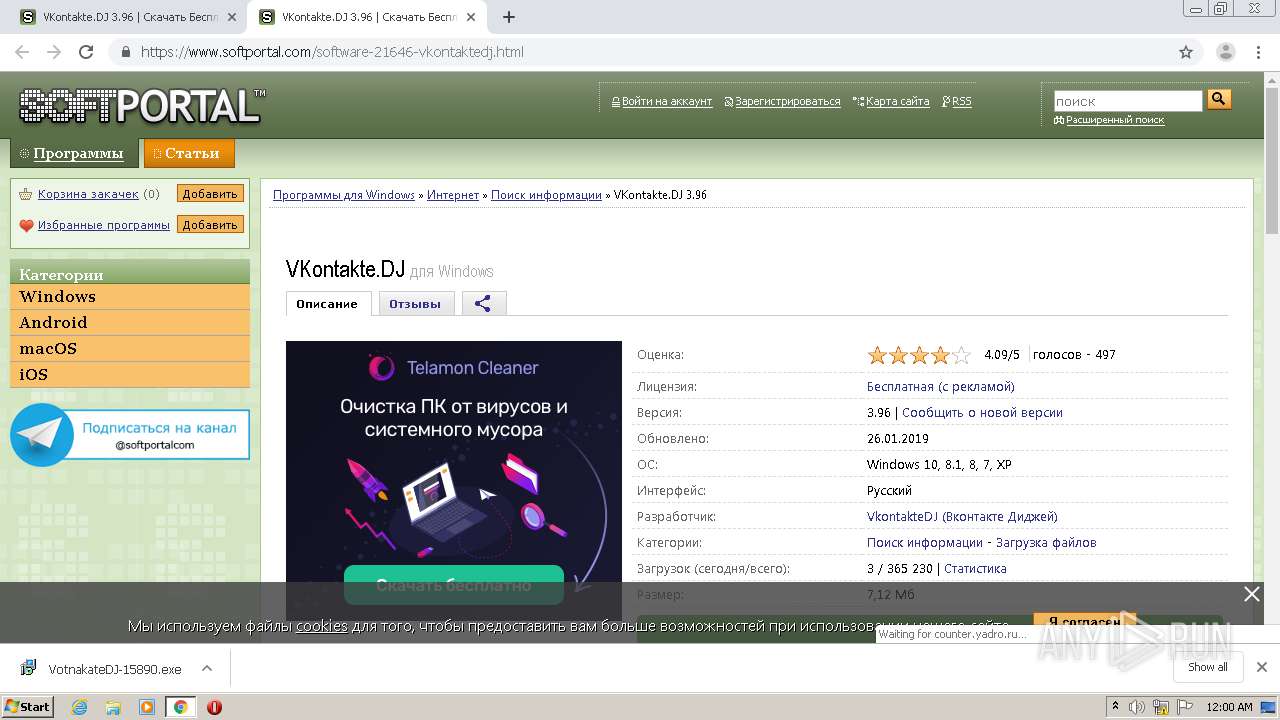Open the Chrome three-dot menu
The height and width of the screenshot is (720, 1280).
pos(1258,52)
